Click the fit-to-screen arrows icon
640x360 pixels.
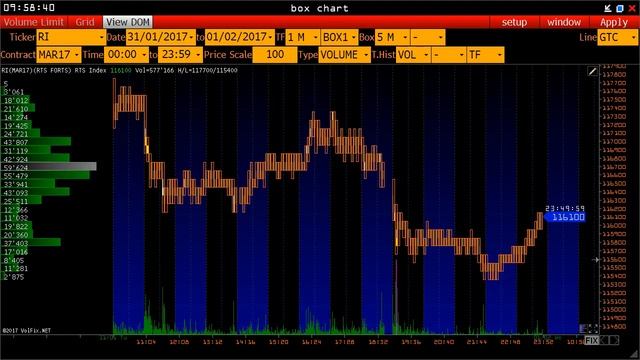tap(593, 328)
